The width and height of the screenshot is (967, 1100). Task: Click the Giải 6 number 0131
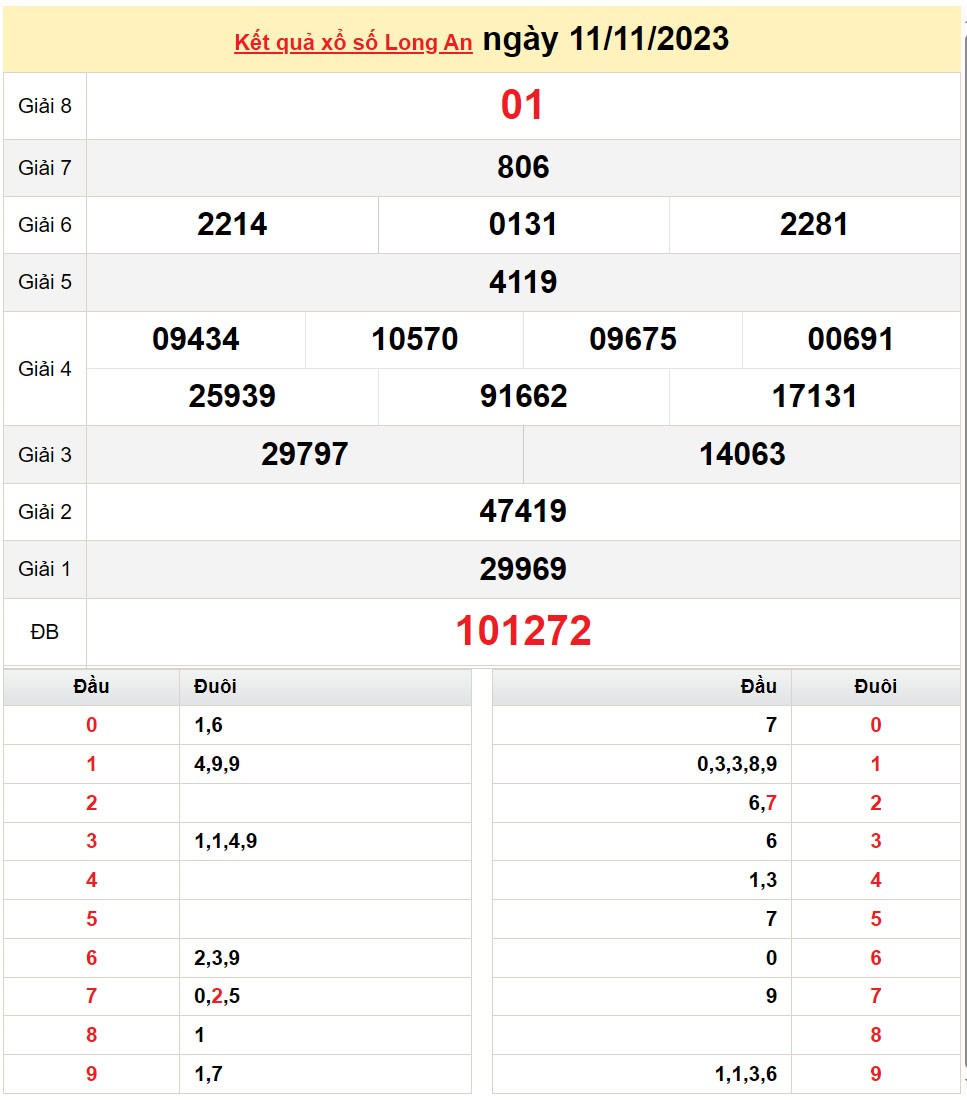[x=524, y=224]
